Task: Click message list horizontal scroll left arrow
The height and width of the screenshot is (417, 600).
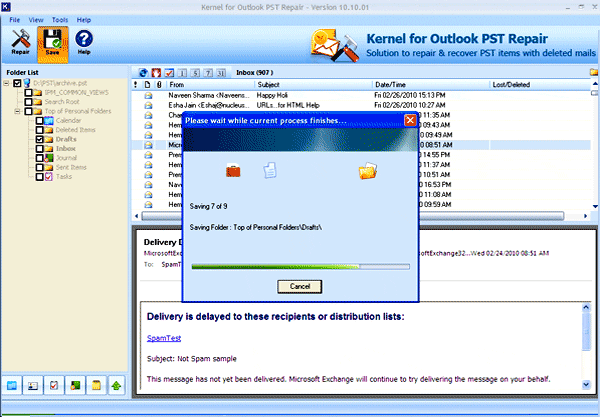Action: 137,216
